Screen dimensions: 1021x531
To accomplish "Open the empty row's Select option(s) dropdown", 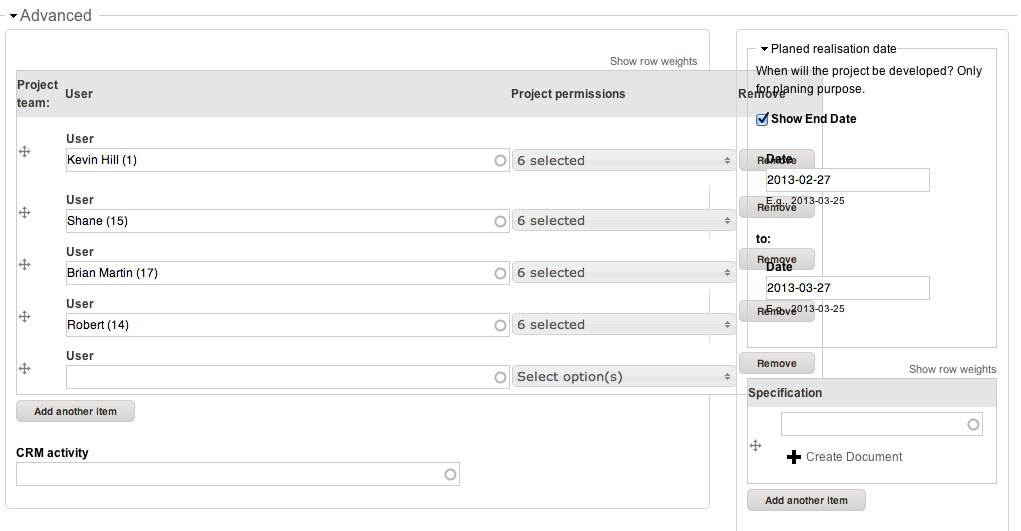I will pos(624,377).
